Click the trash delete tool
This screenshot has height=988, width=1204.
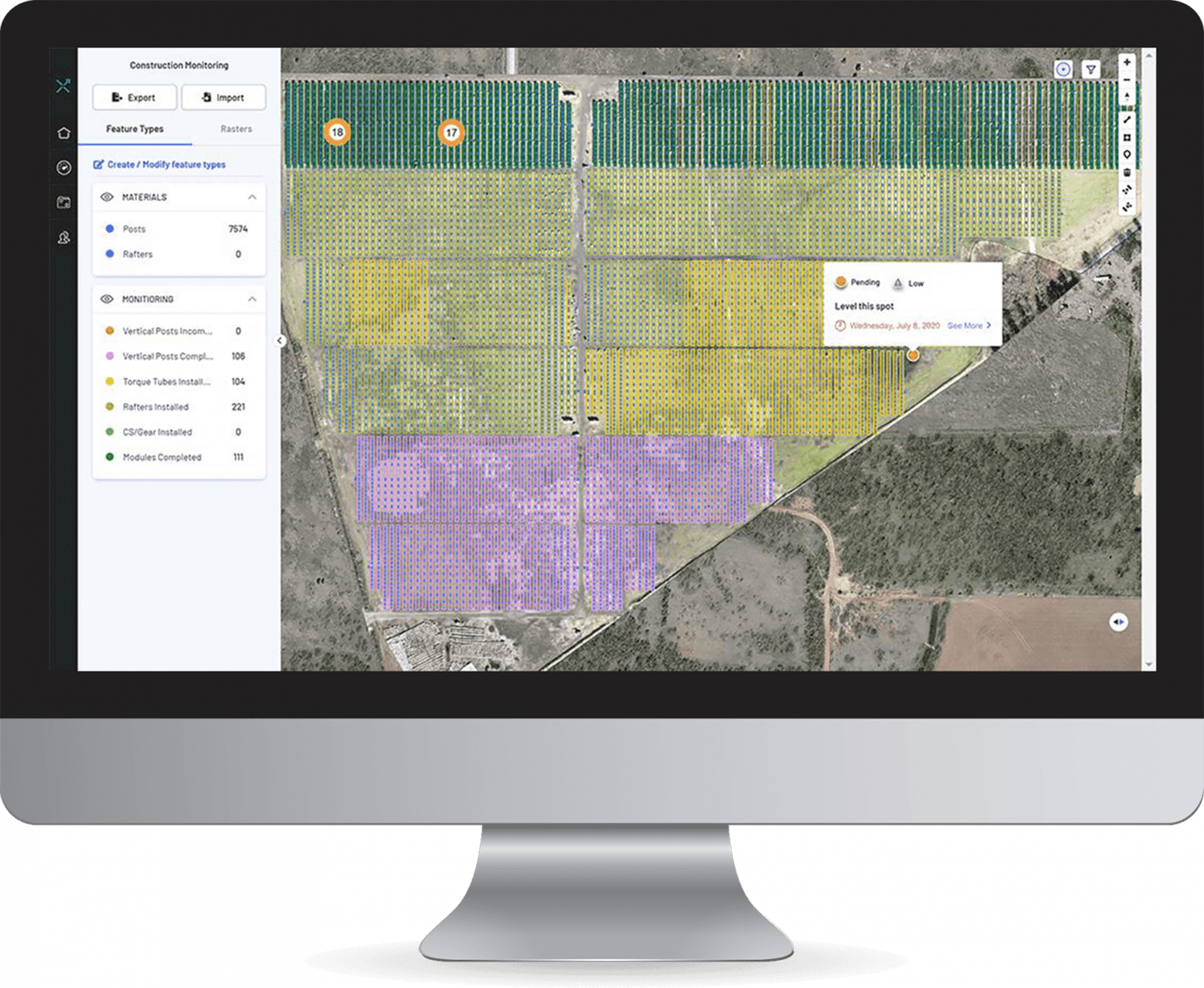1127,172
